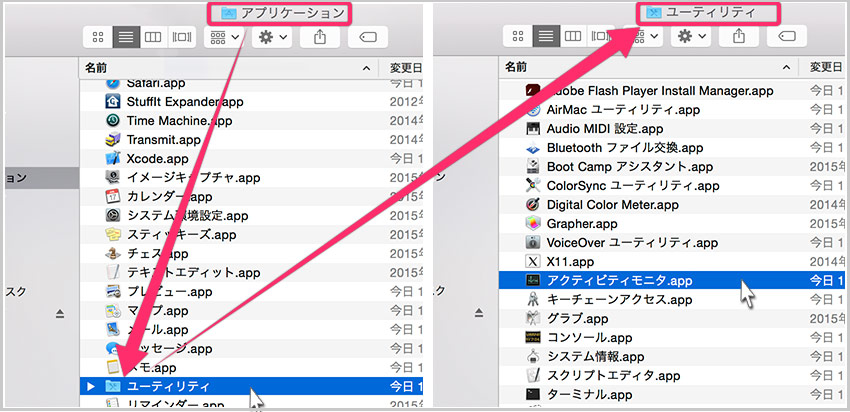Select Grapher.app icon
The width and height of the screenshot is (850, 412).
533,223
